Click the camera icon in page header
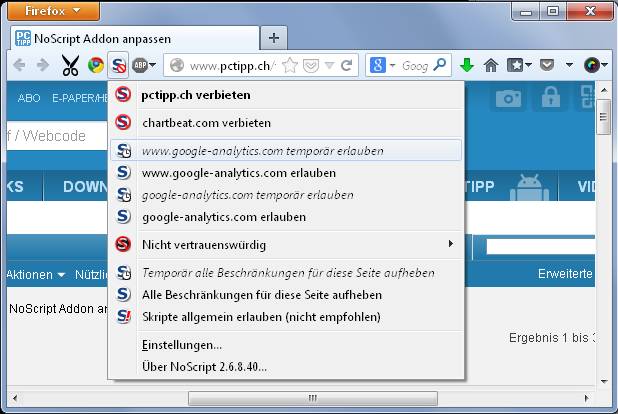The image size is (618, 414). coord(508,98)
